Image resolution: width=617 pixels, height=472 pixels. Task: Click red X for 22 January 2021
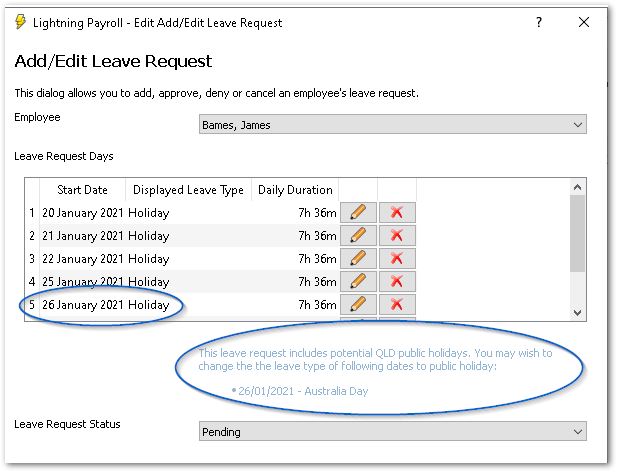tap(397, 259)
